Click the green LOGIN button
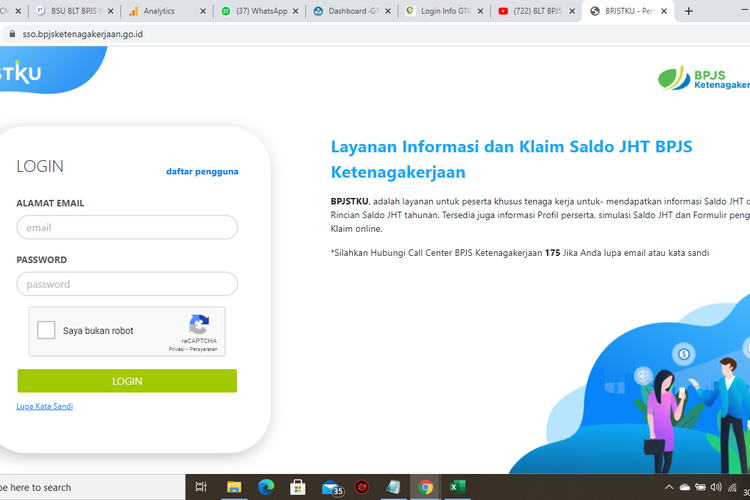The image size is (750, 500). click(x=127, y=381)
